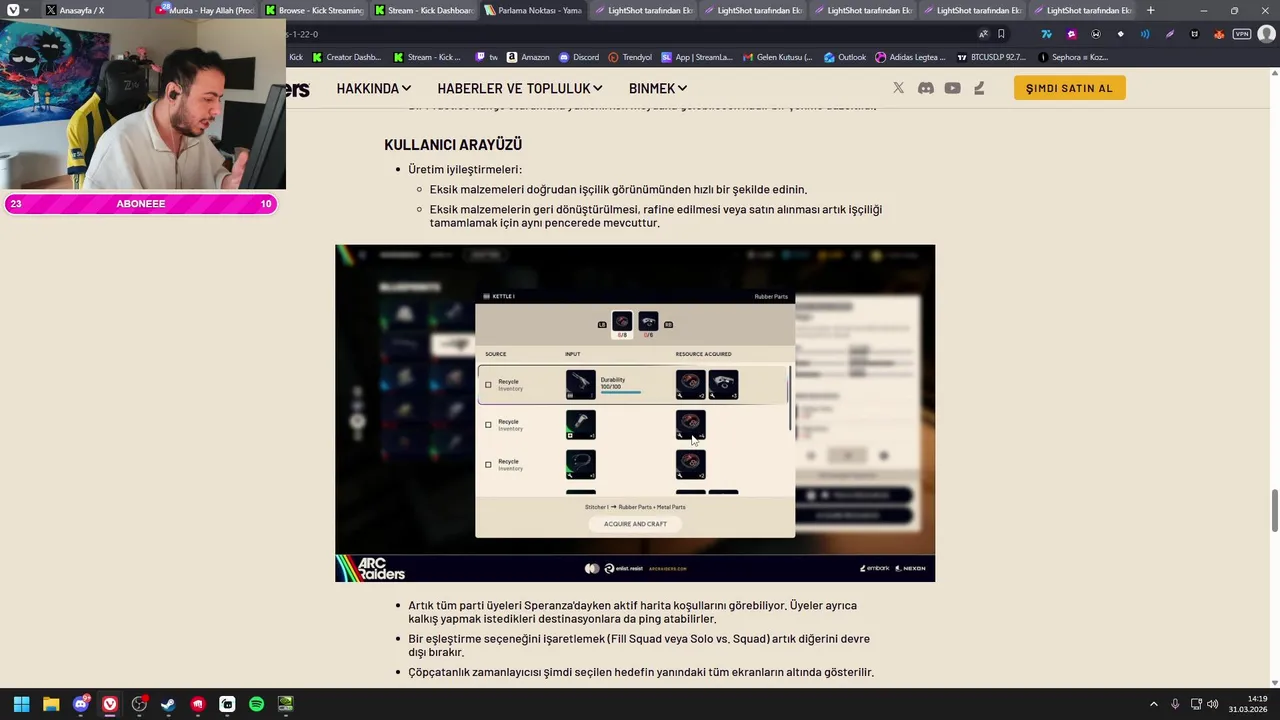The image size is (1280, 720).
Task: Click bullet starting 'Artık tüm parti üyeleri'
Action: [632, 612]
